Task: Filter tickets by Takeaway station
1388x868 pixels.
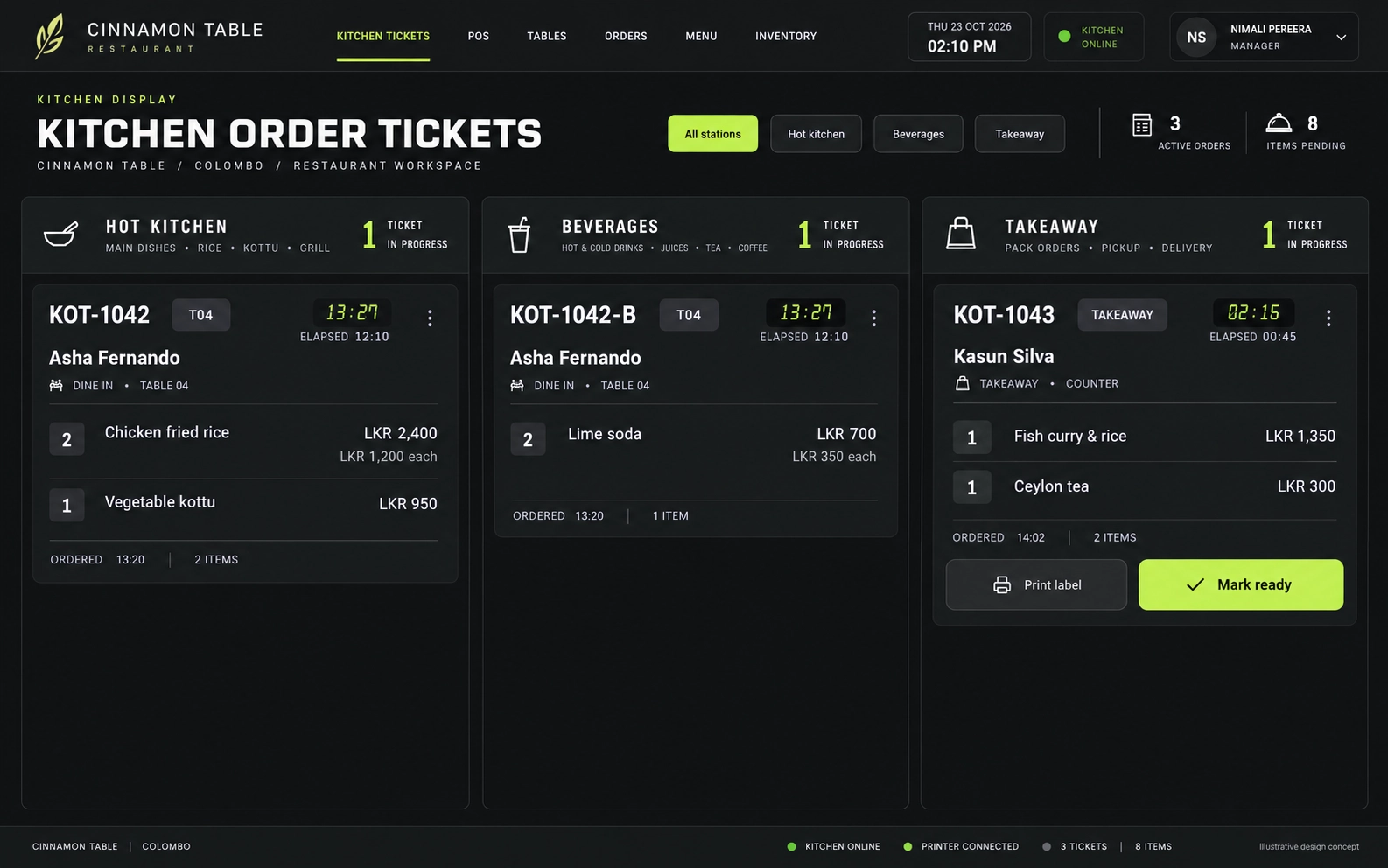Action: click(1020, 134)
